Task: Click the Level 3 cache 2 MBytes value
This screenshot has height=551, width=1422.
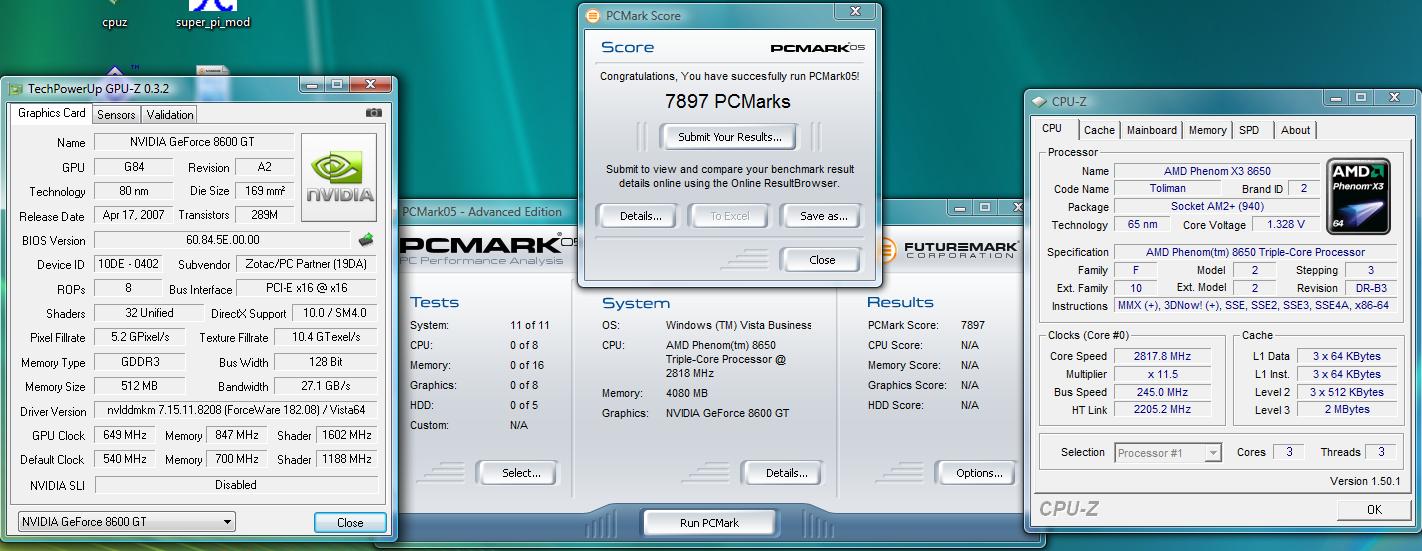Action: point(1346,409)
